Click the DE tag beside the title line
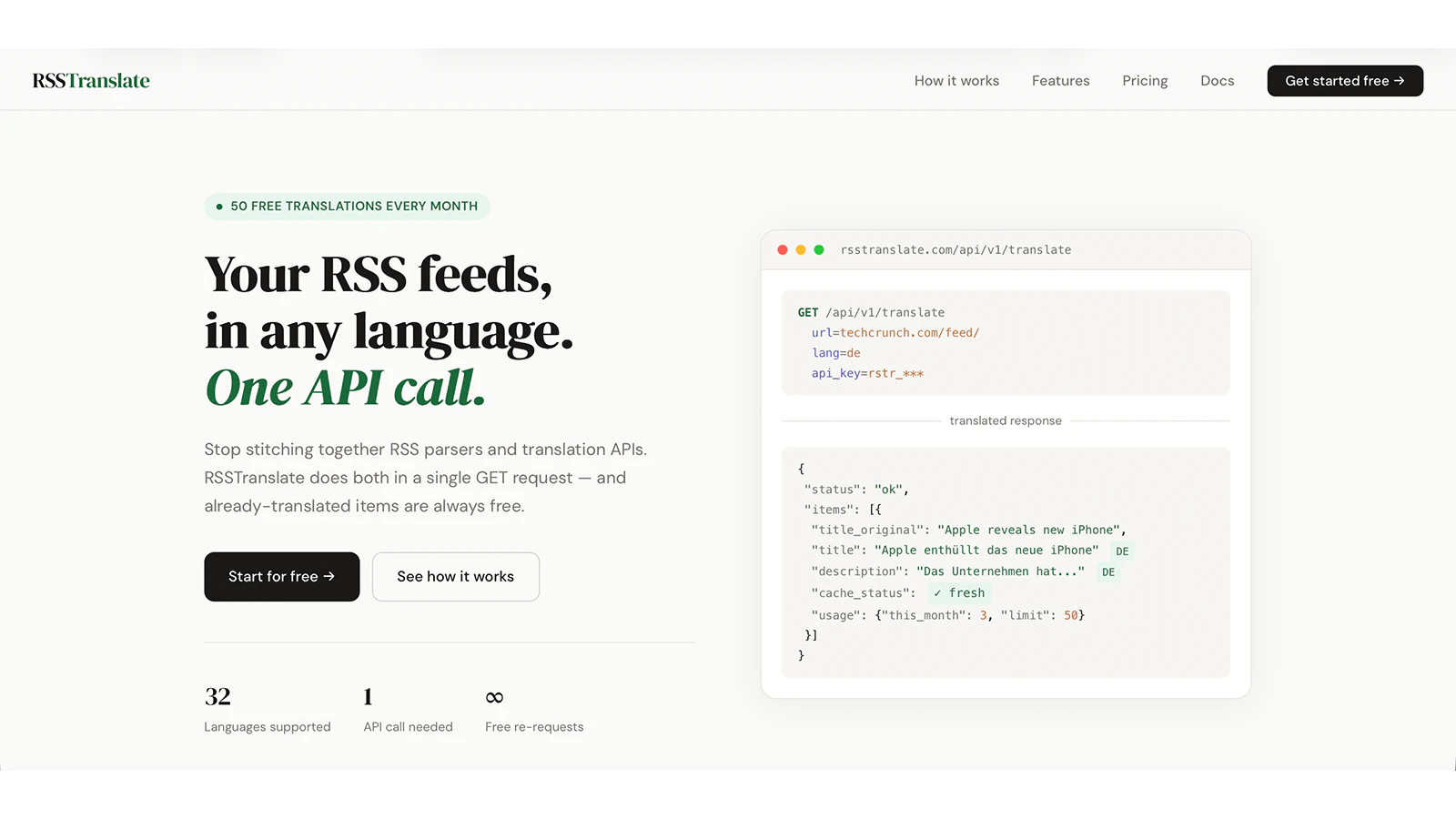Image resolution: width=1456 pixels, height=819 pixels. 1122,551
